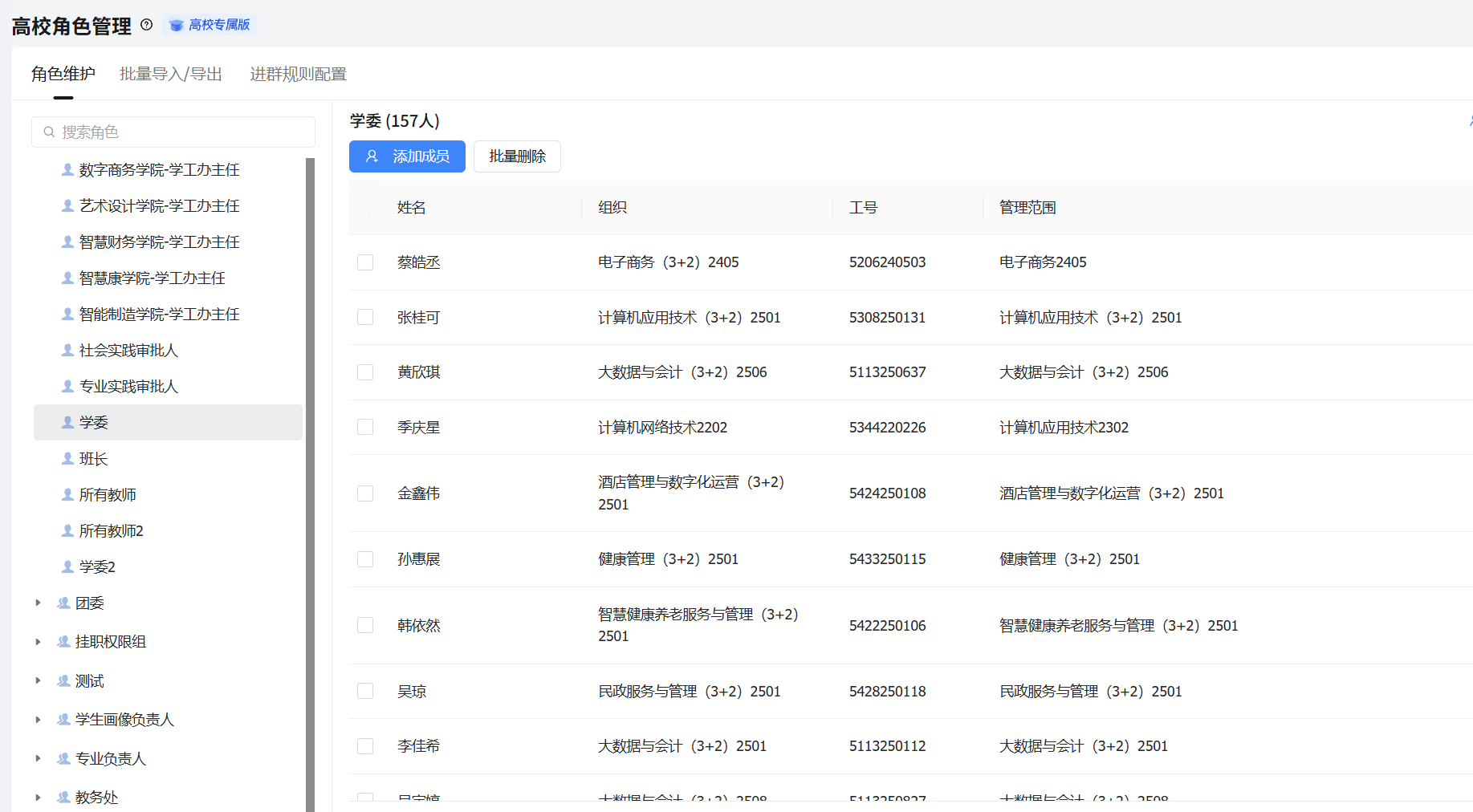1473x812 pixels.
Task: Check the checkbox for 蔡皓丞
Action: pyautogui.click(x=365, y=262)
